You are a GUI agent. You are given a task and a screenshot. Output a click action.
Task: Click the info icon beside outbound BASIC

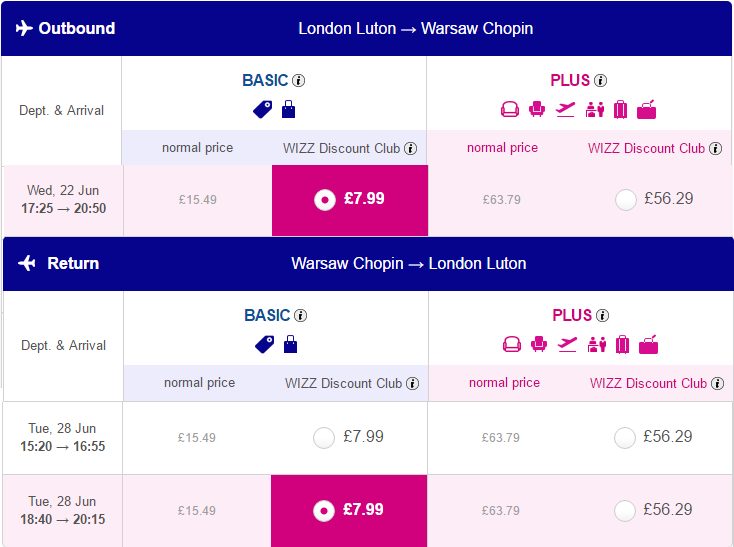[299, 80]
